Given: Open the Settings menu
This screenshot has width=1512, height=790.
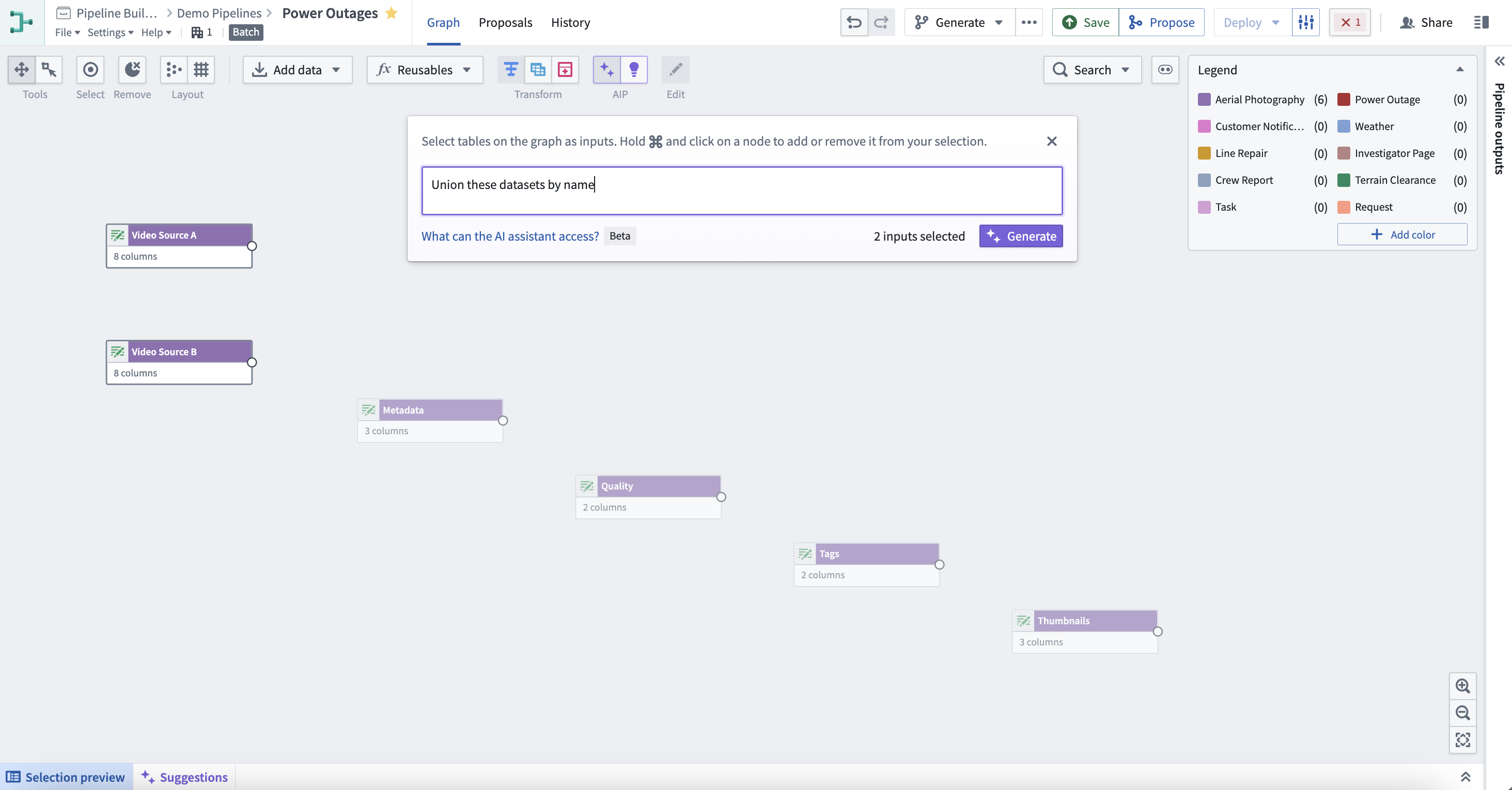Looking at the screenshot, I should click(x=111, y=32).
